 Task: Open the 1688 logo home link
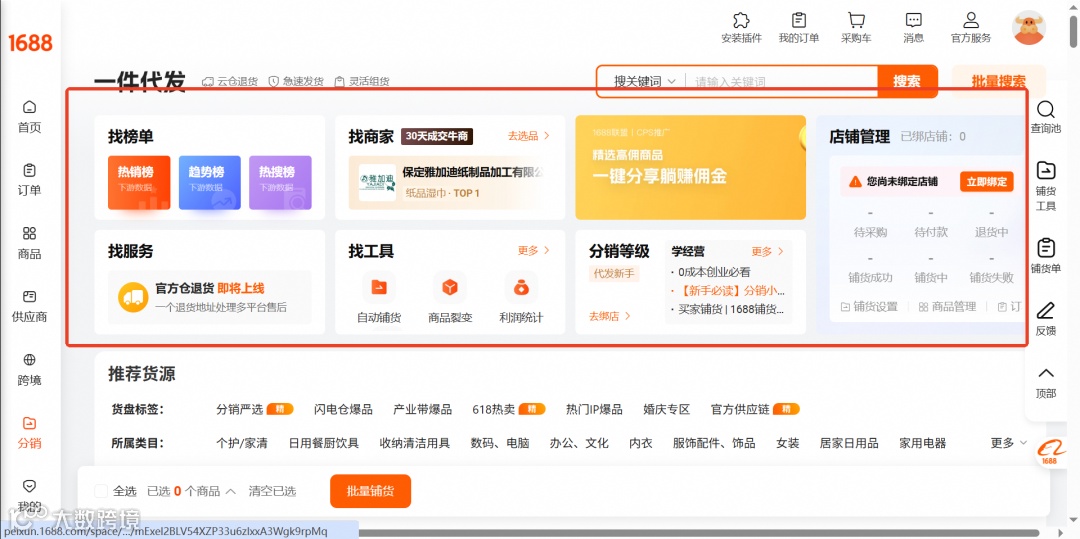coord(30,43)
